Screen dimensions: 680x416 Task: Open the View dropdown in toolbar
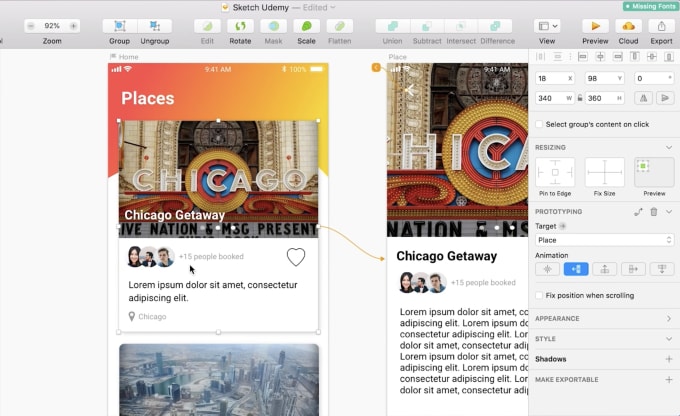(547, 26)
